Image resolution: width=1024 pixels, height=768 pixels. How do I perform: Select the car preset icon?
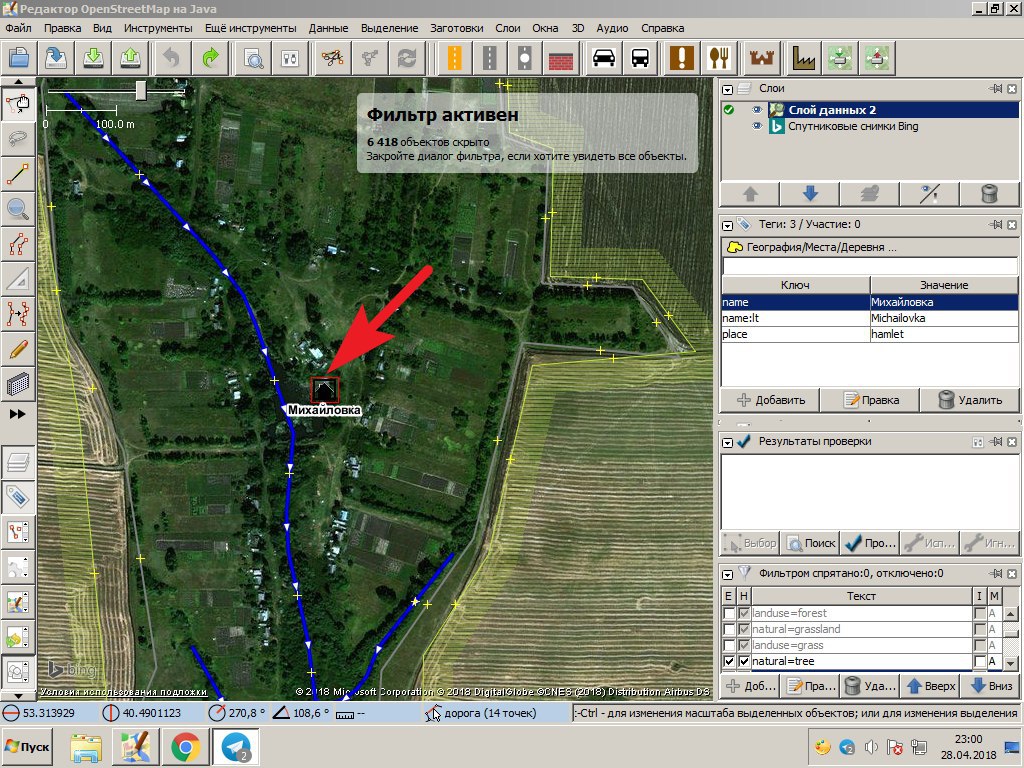coord(604,57)
